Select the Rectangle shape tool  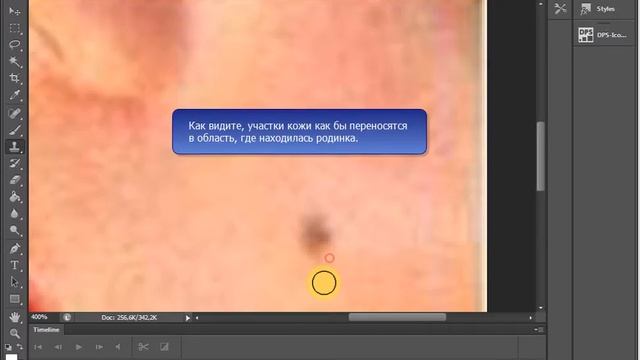pyautogui.click(x=15, y=299)
